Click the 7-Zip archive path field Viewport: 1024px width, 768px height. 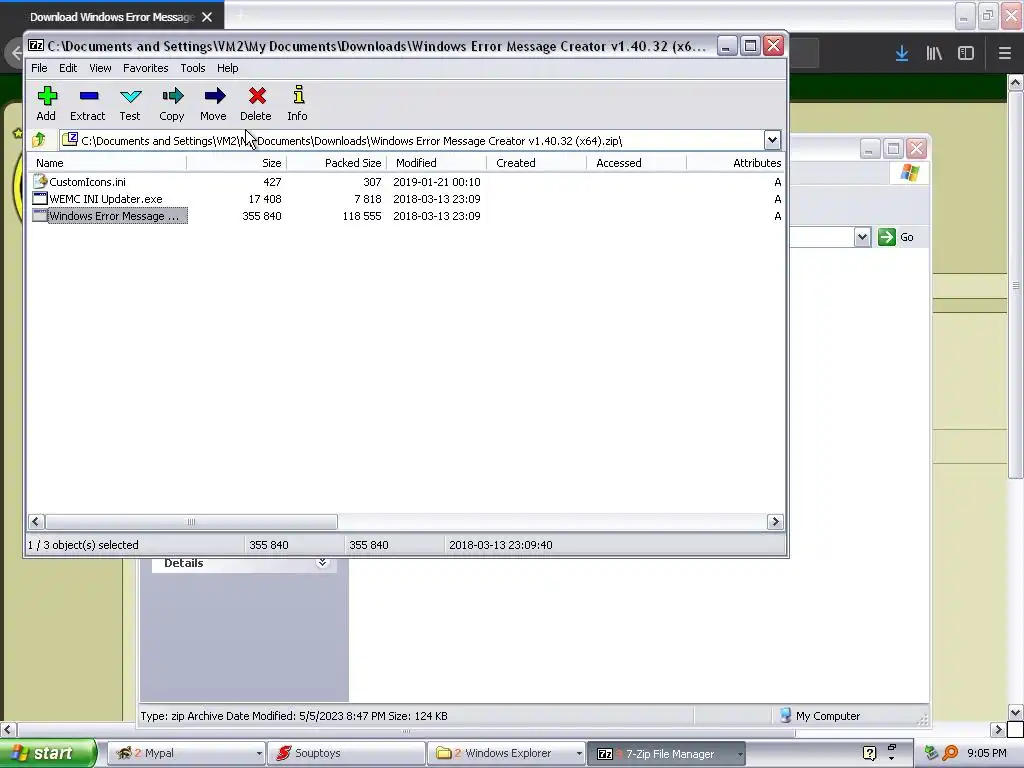pos(411,140)
